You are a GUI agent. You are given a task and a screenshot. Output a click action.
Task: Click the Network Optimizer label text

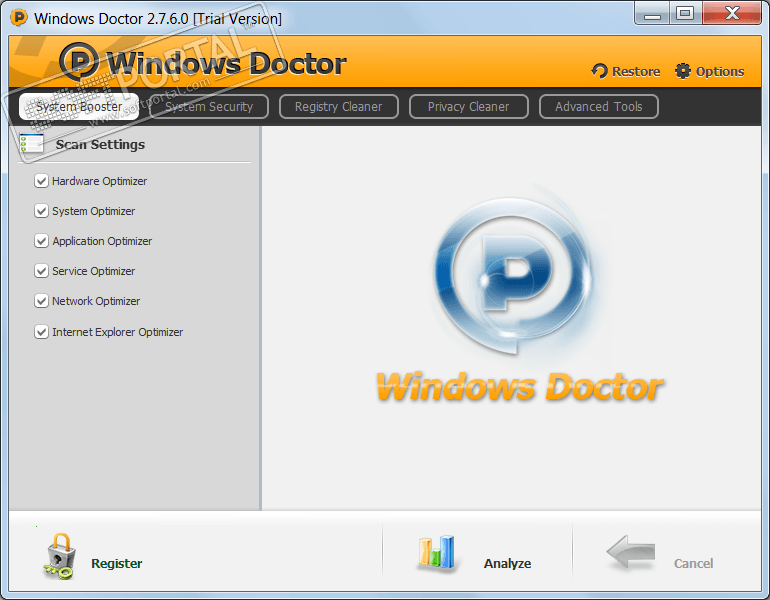[x=96, y=301]
